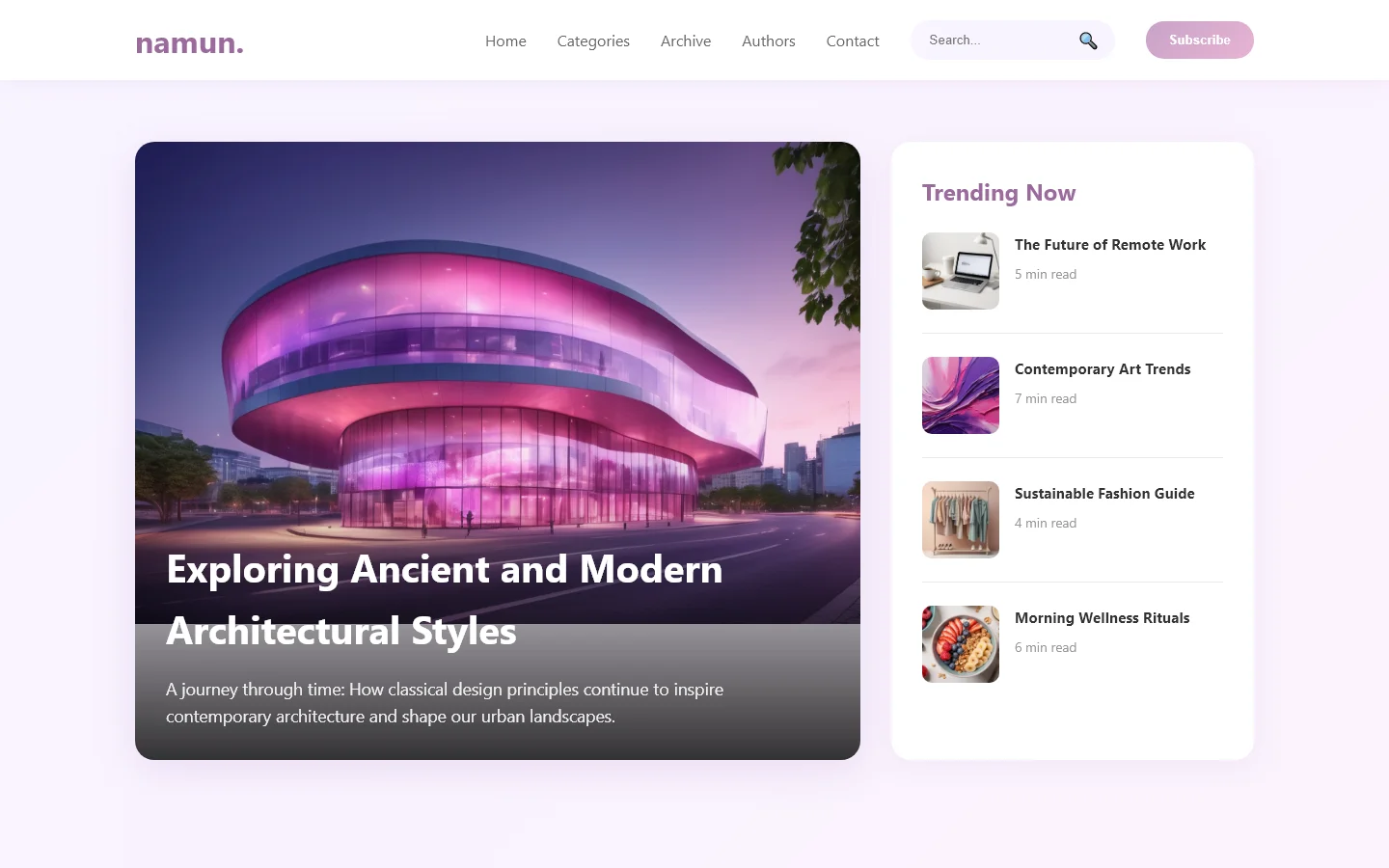This screenshot has height=868, width=1389.
Task: Open the Contact nav item
Action: [x=853, y=41]
